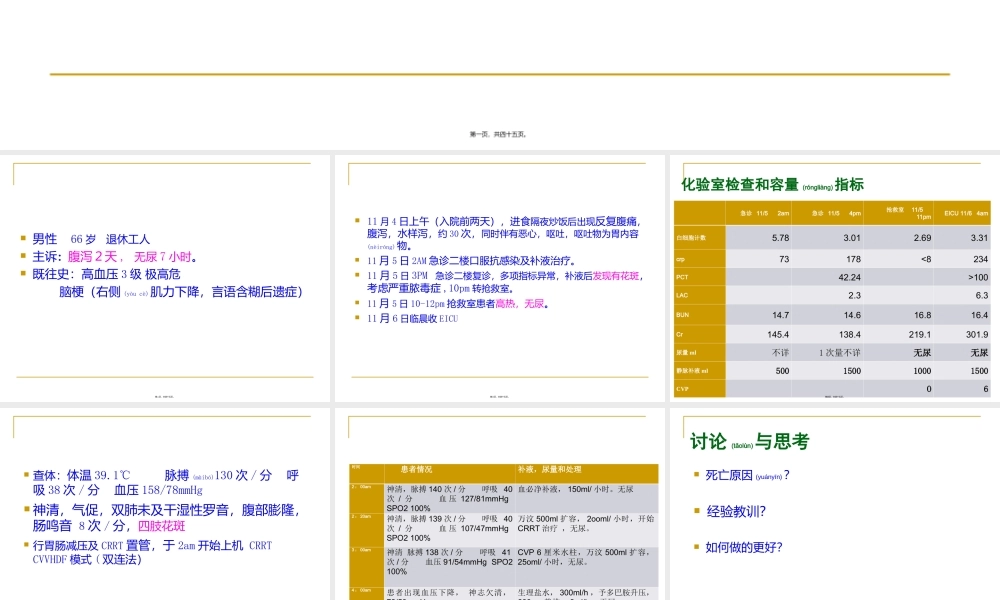This screenshot has width=1000, height=600.
Task: Click the column header 'EICU 11/6 4am'
Action: [962, 213]
